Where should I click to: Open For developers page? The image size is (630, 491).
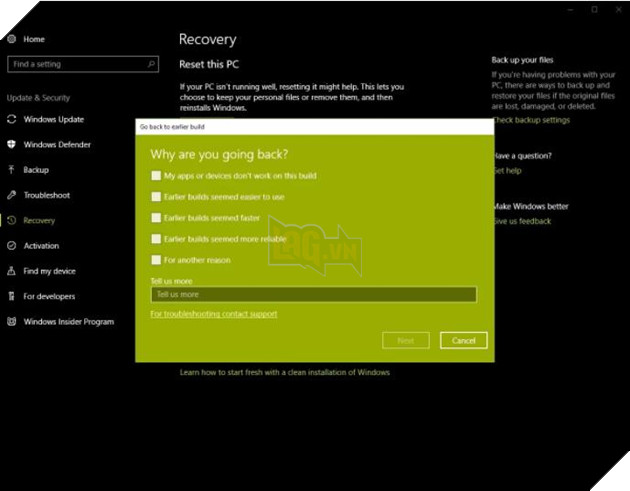[49, 297]
